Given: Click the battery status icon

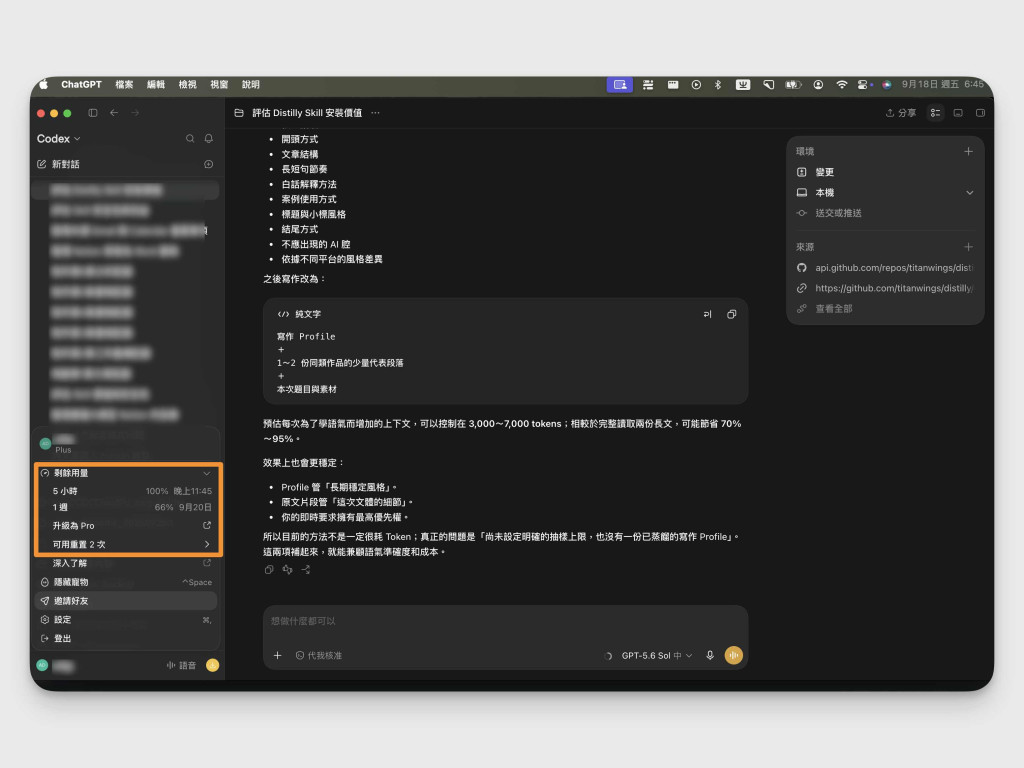Looking at the screenshot, I should point(793,85).
